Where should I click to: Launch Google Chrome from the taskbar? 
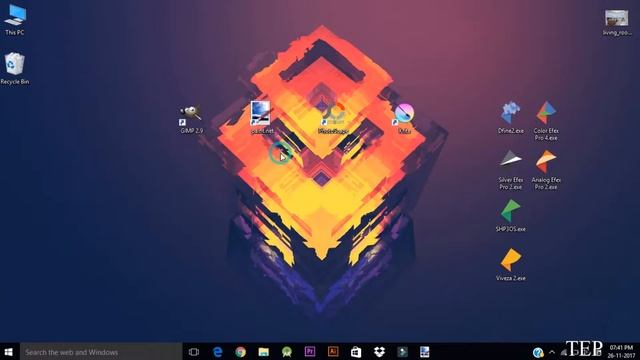coord(240,352)
